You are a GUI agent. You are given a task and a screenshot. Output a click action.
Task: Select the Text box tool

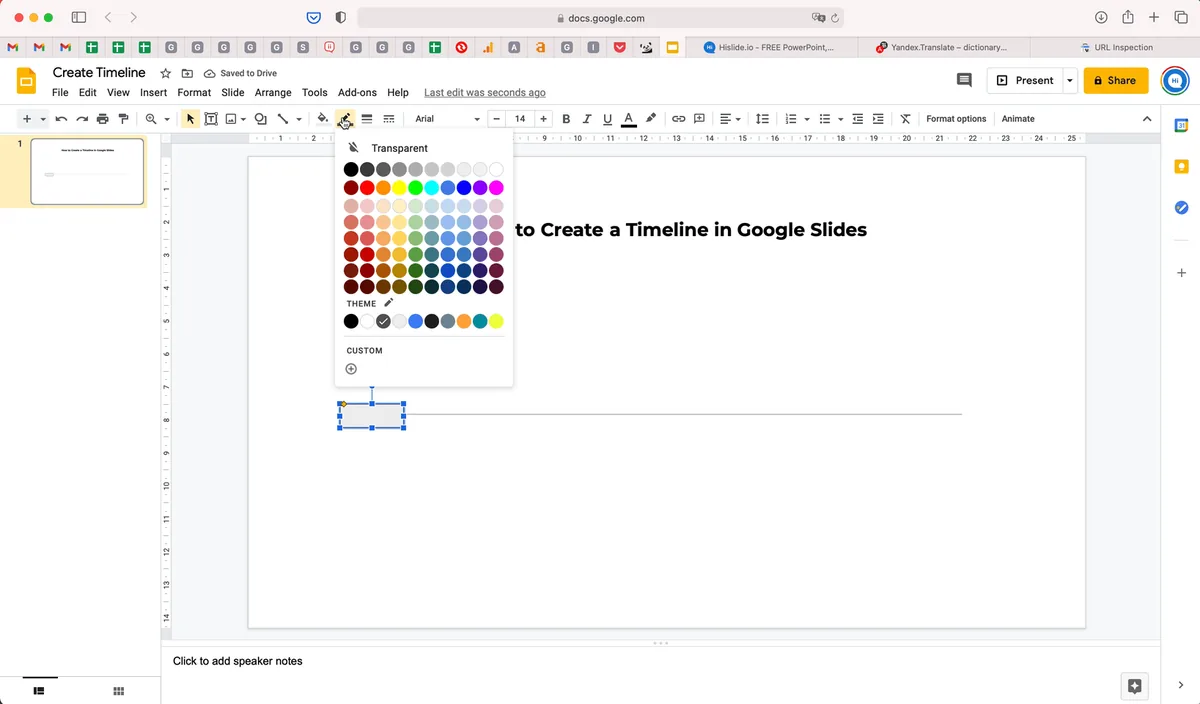click(x=211, y=119)
